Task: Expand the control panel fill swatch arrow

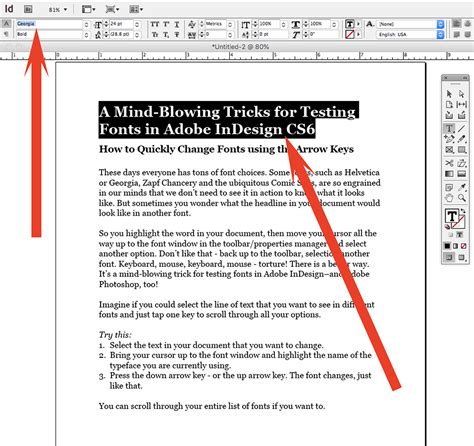Action: pyautogui.click(x=359, y=24)
